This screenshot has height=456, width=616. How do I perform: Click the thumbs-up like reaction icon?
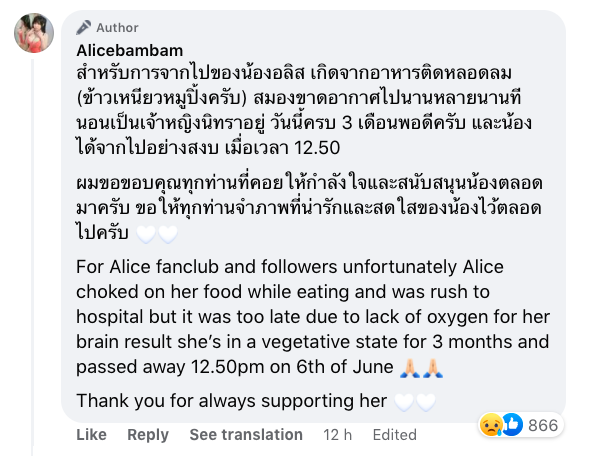(x=511, y=423)
